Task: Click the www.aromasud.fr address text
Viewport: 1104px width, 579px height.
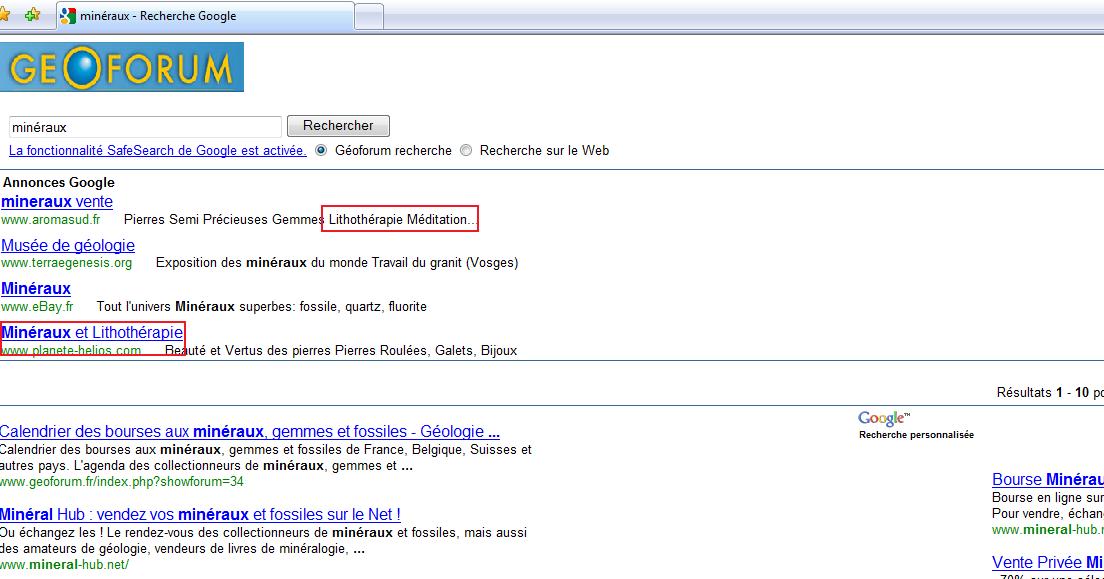Action: click(51, 220)
